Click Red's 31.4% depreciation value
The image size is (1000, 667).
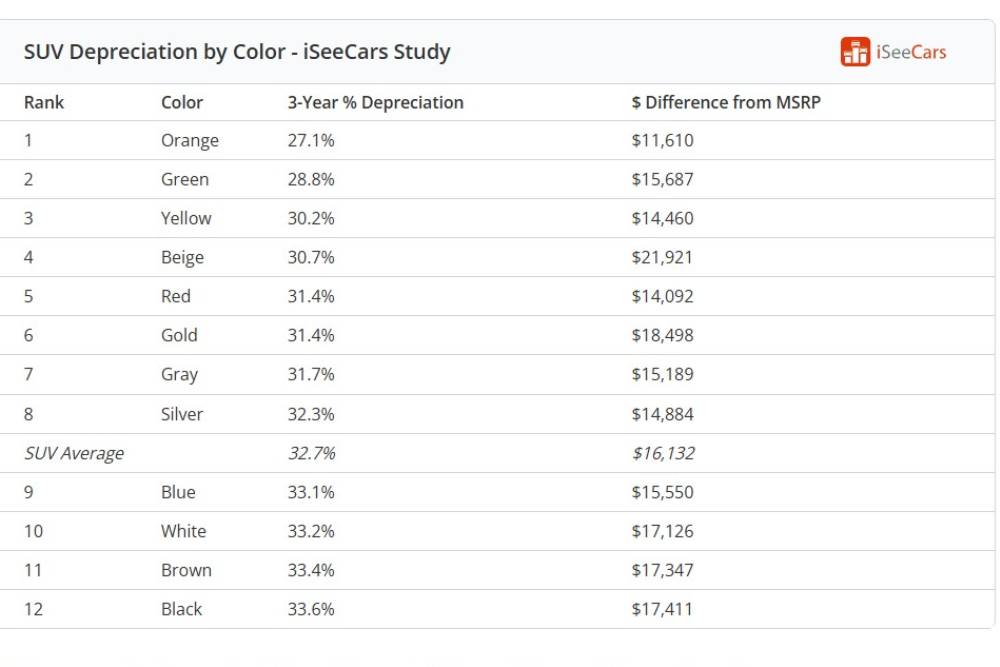(x=311, y=296)
